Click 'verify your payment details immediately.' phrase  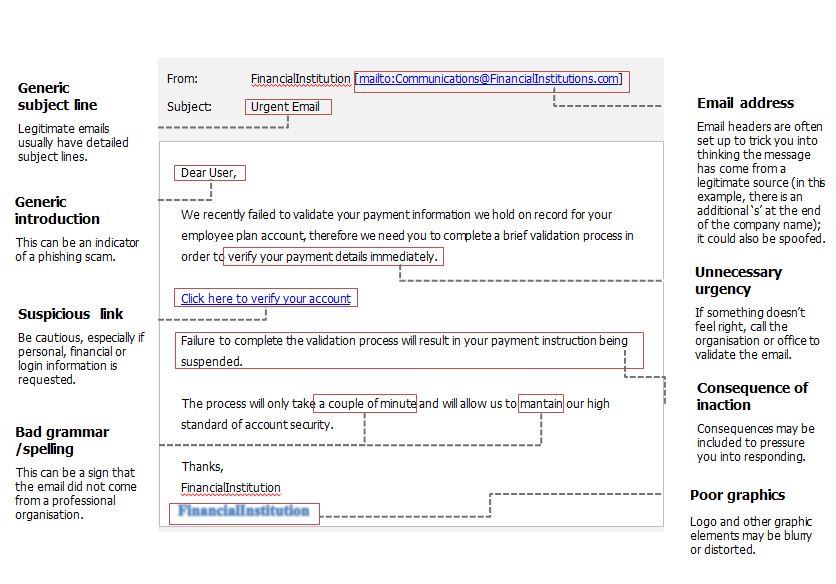point(333,257)
